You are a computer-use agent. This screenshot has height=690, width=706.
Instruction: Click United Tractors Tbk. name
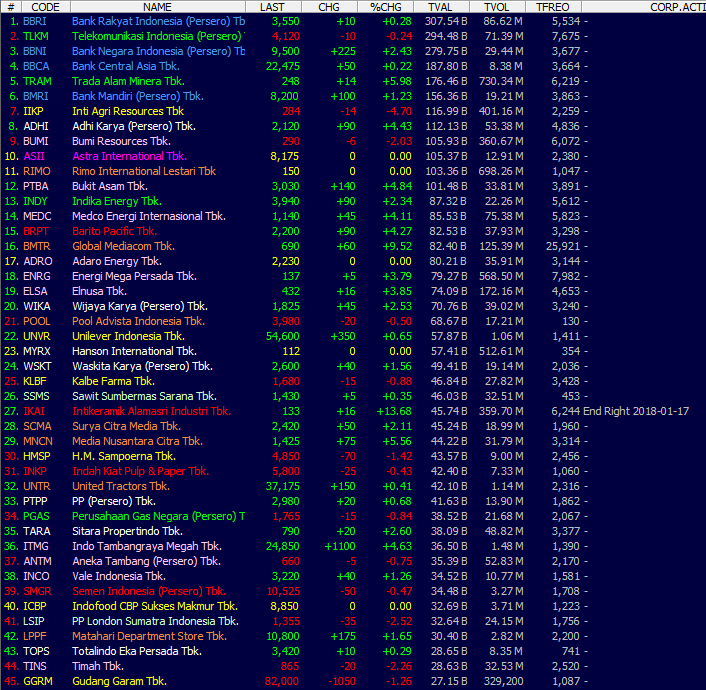point(121,486)
